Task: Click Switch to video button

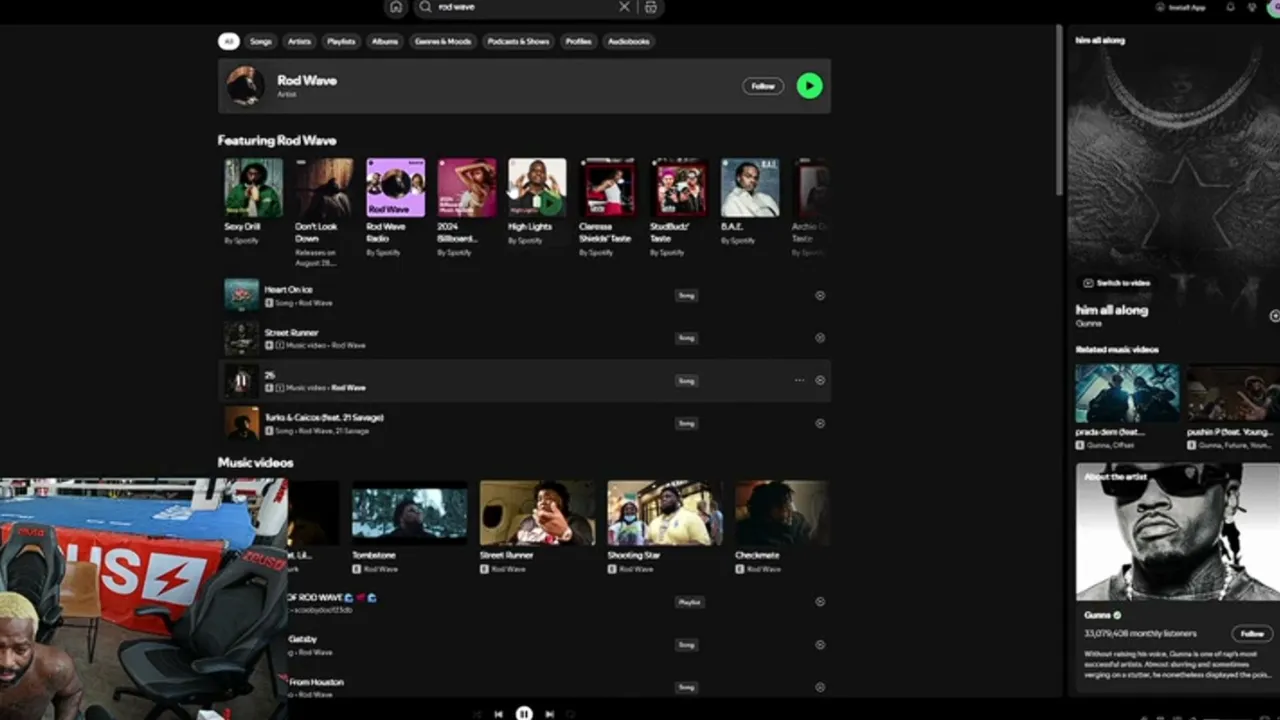Action: (x=1117, y=283)
